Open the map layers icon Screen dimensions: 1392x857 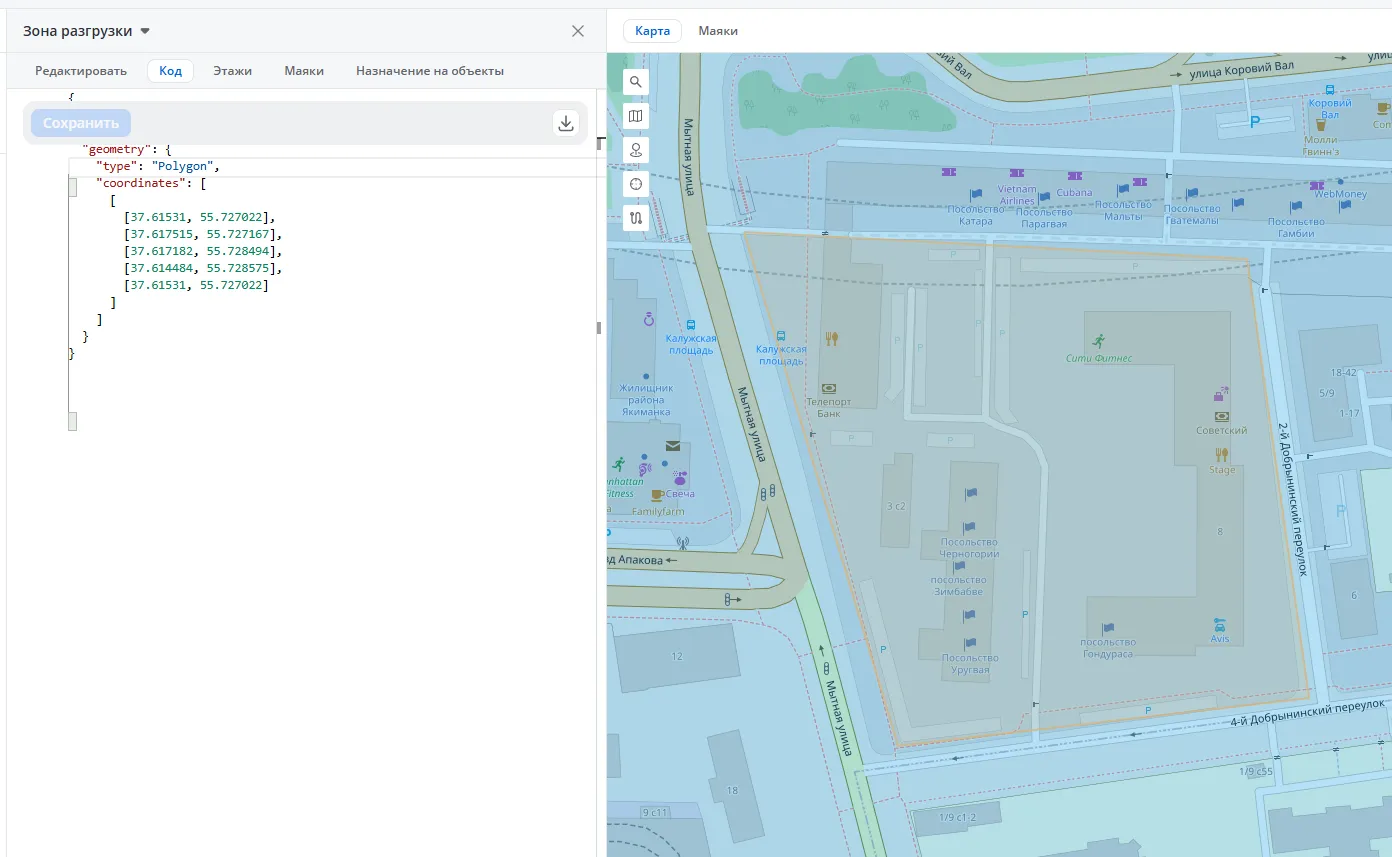(635, 116)
